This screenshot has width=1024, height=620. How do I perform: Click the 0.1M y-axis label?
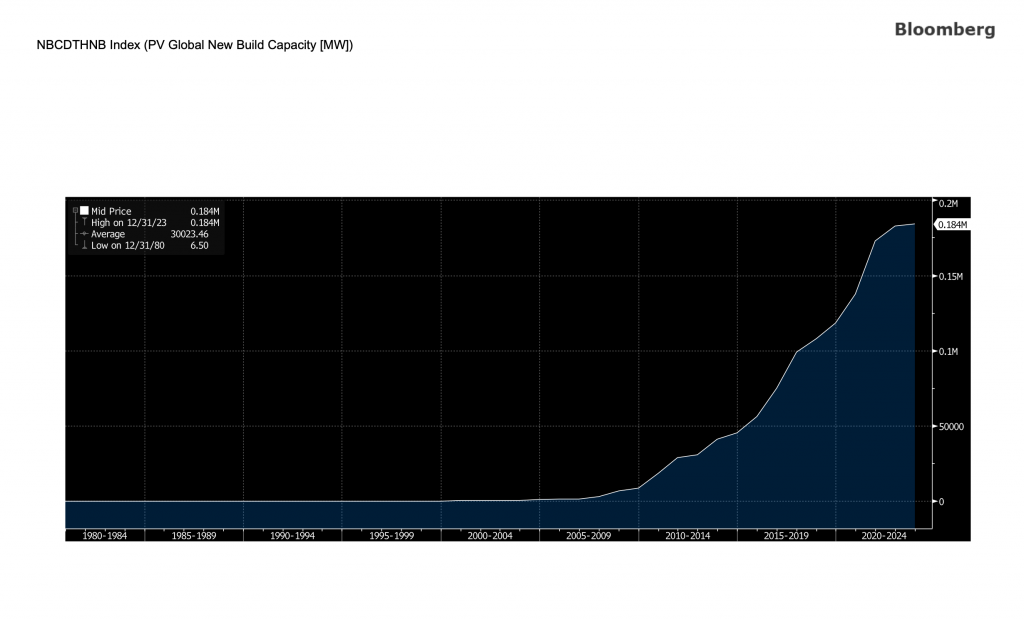coord(948,352)
